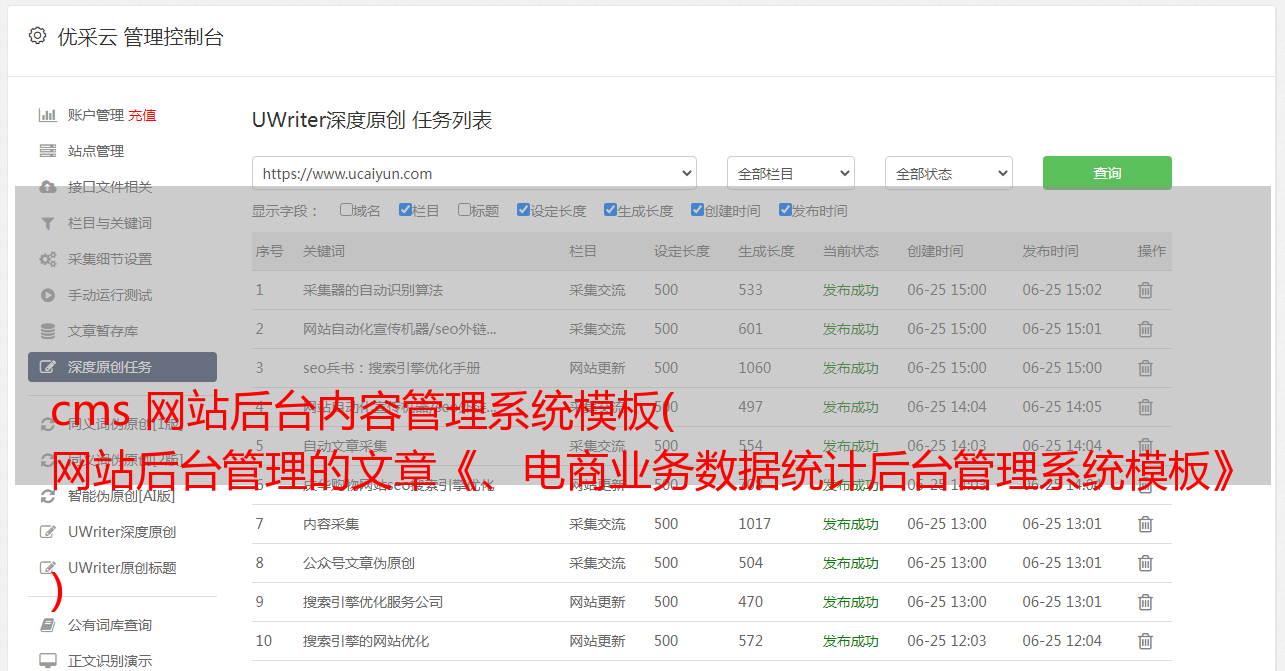Click the gear icon beside 优采云 管理控制台

[37, 36]
